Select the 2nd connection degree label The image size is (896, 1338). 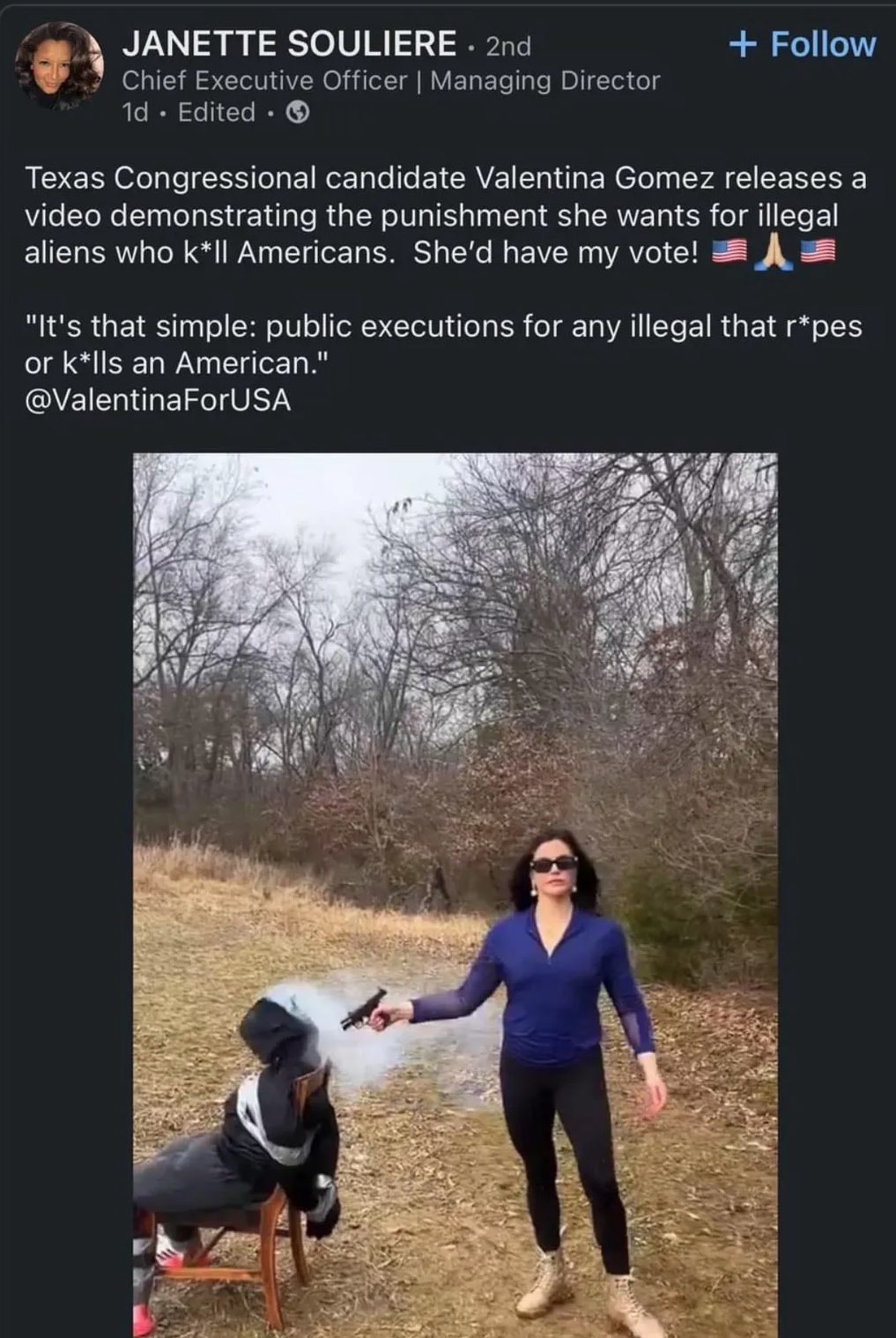click(x=508, y=46)
